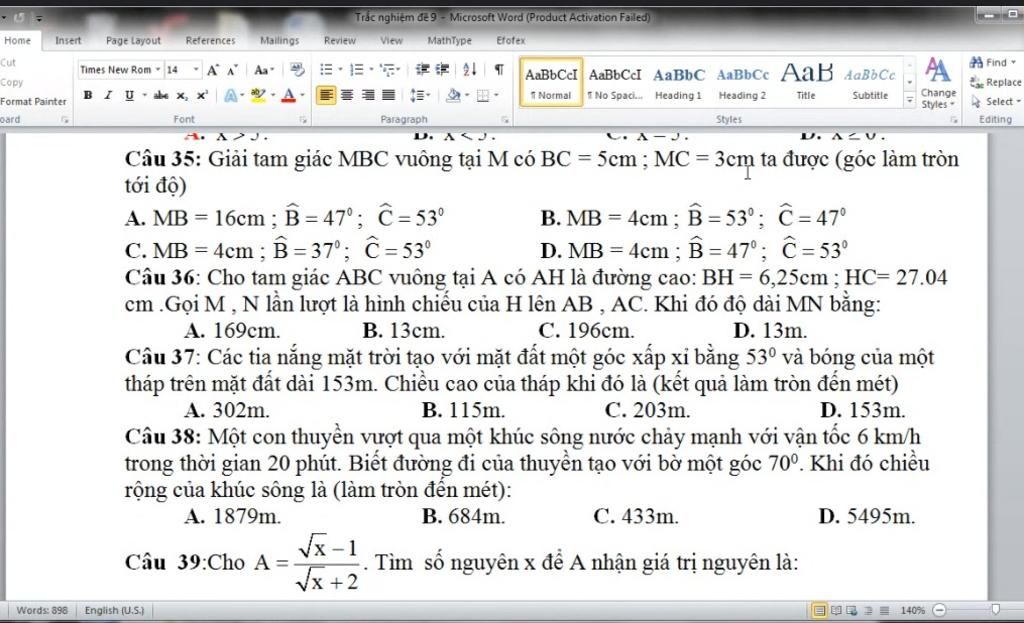Viewport: 1024px width, 623px height.
Task: Apply the Heading 1 style
Action: point(679,83)
